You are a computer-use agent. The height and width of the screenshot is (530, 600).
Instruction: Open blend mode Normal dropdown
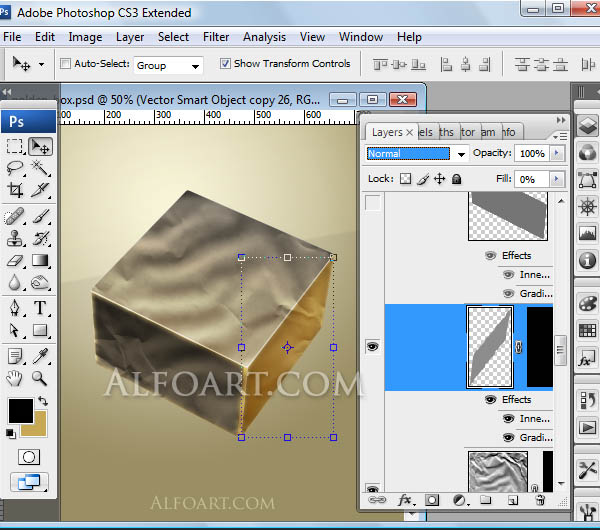[x=461, y=154]
